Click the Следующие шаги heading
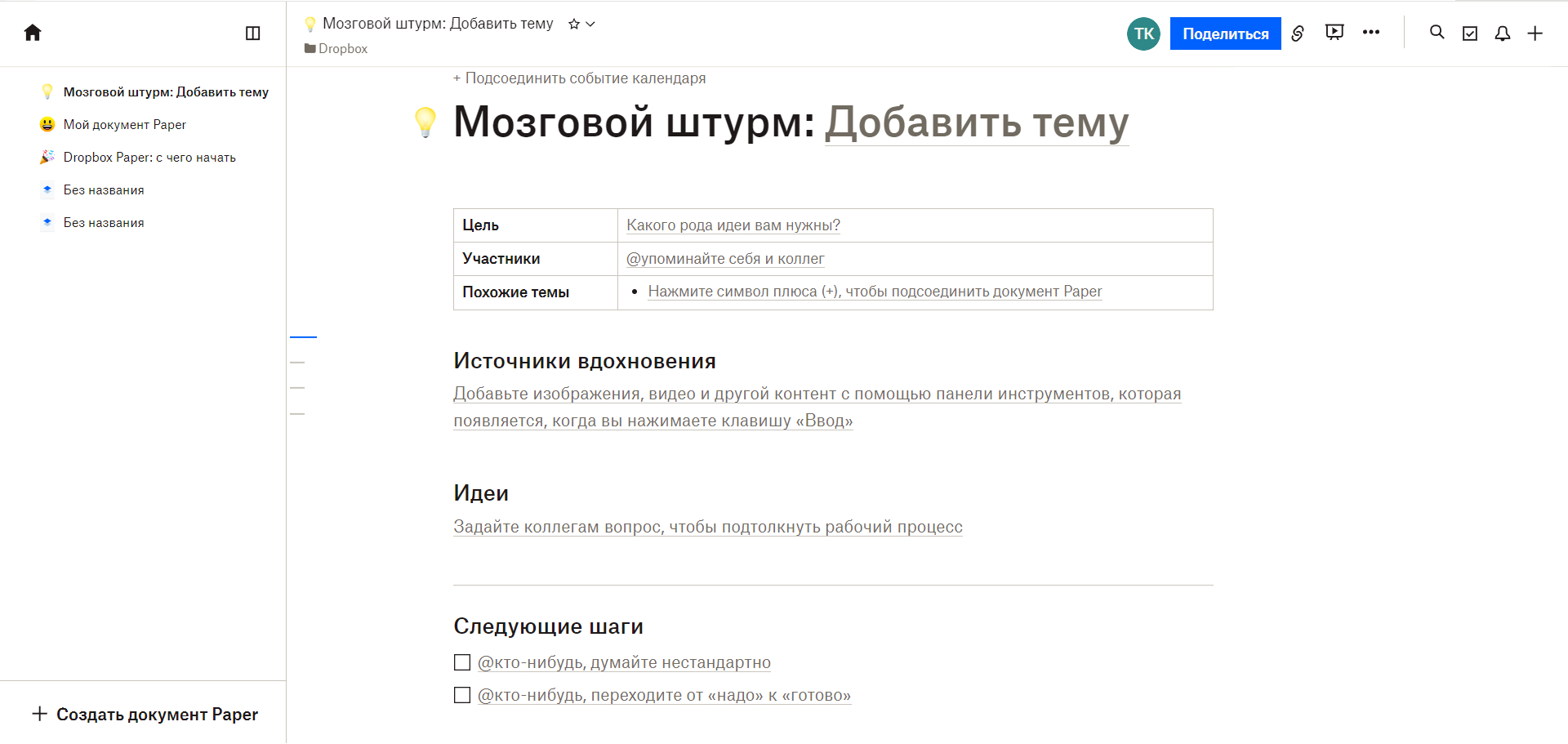Viewport: 1568px width, 744px height. pos(548,626)
